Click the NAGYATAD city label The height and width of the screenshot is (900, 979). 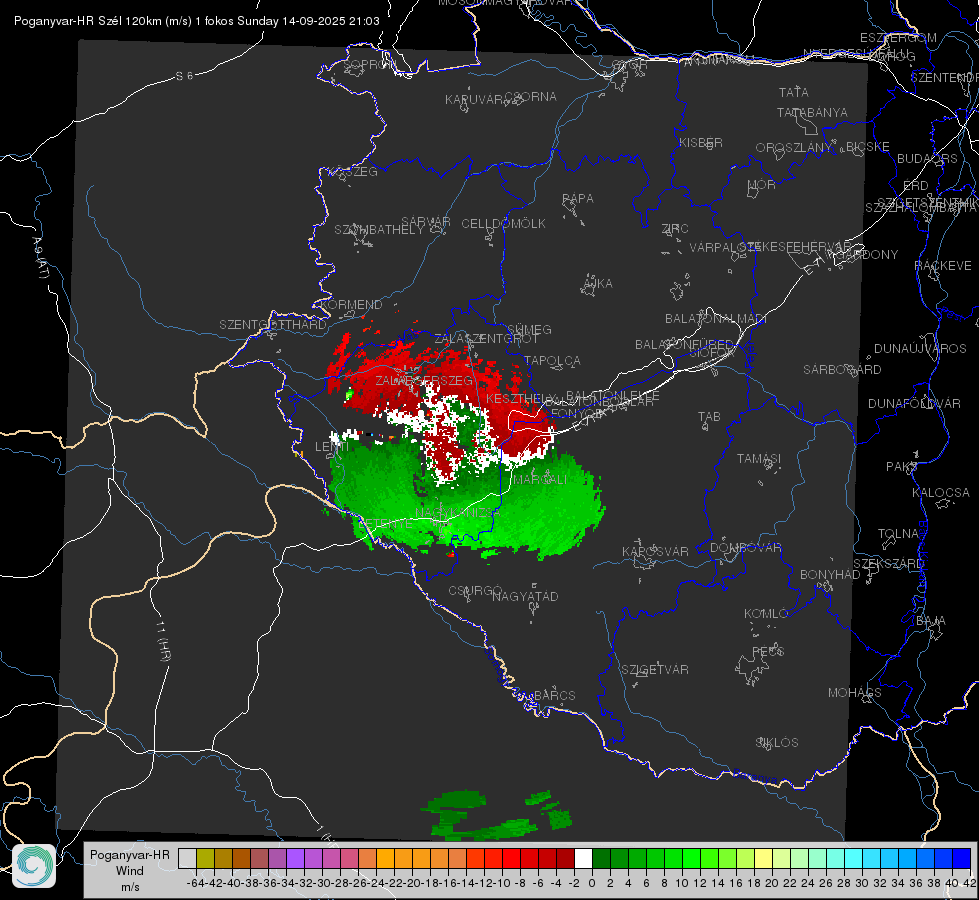[525, 596]
